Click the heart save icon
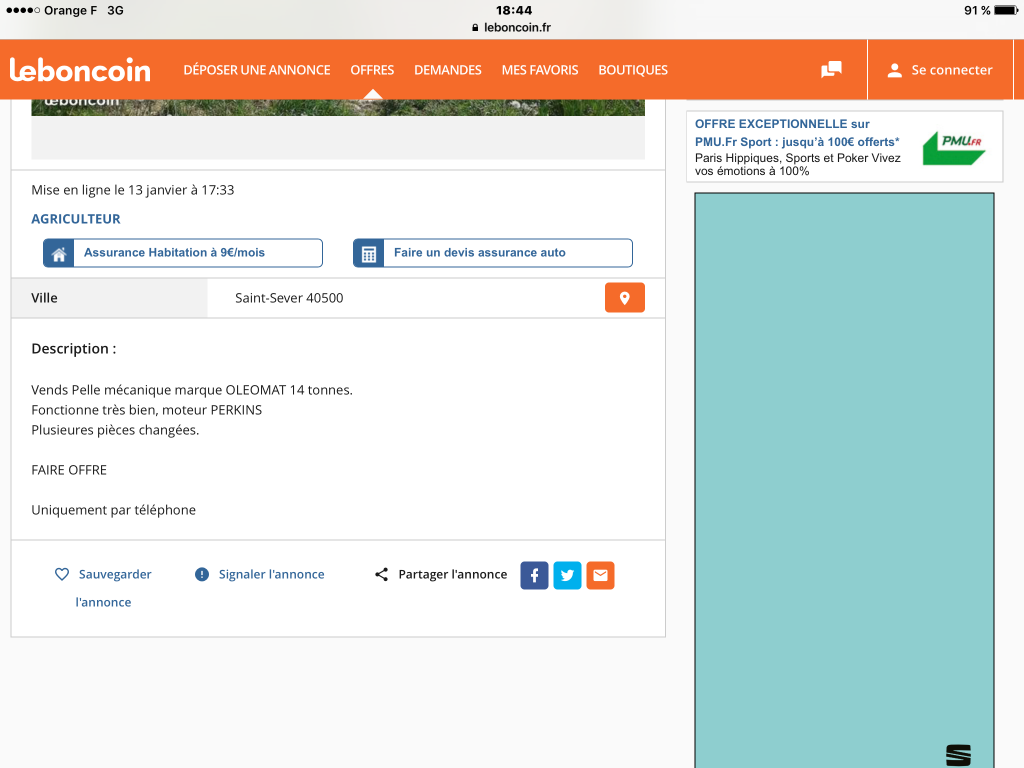The image size is (1024, 768). [62, 574]
